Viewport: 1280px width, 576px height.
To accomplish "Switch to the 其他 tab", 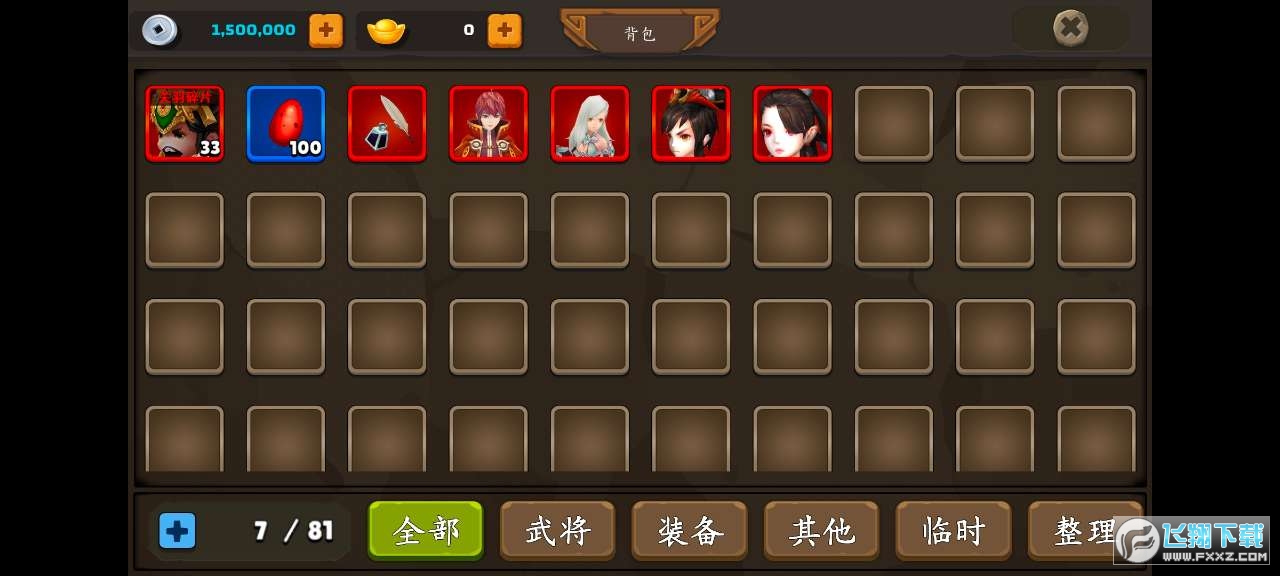I will coord(822,530).
